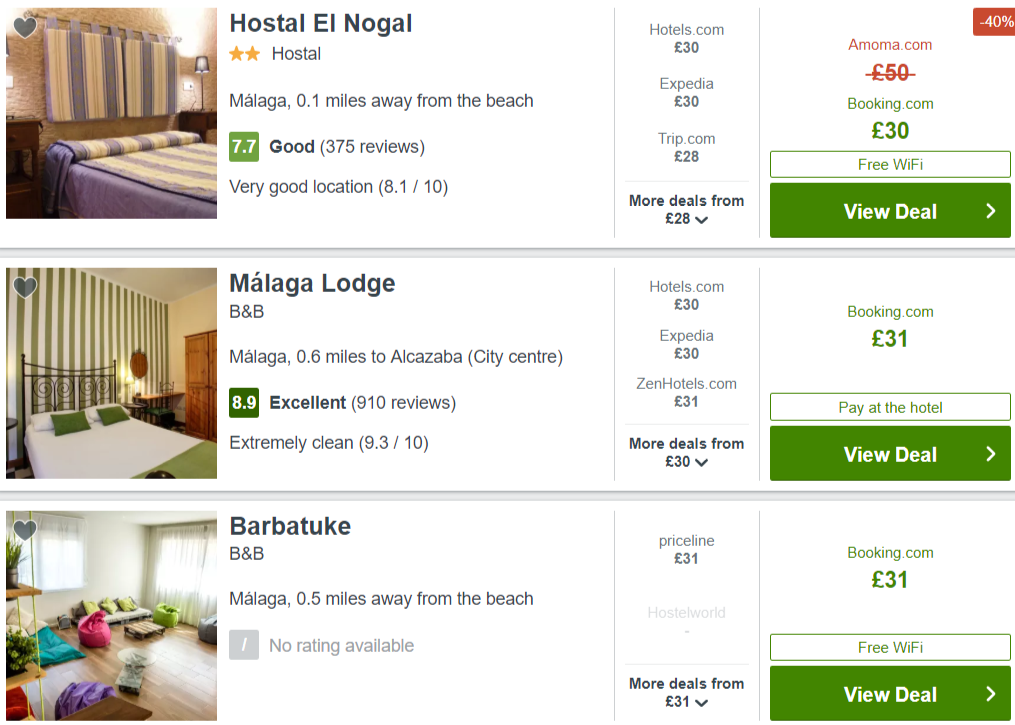Save Barbatuke using its heart icon
Screen dimensions: 1015x725
click(x=25, y=530)
